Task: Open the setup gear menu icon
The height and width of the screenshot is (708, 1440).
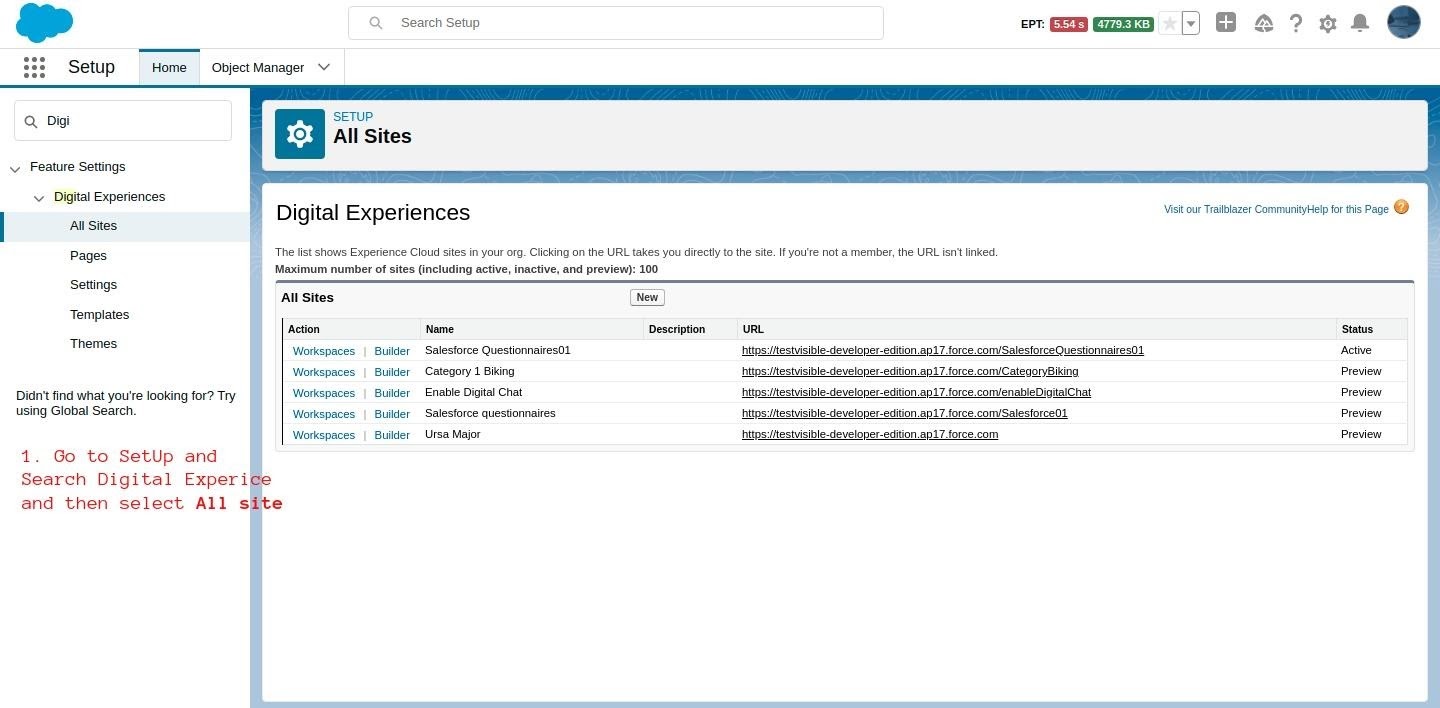Action: 1328,23
